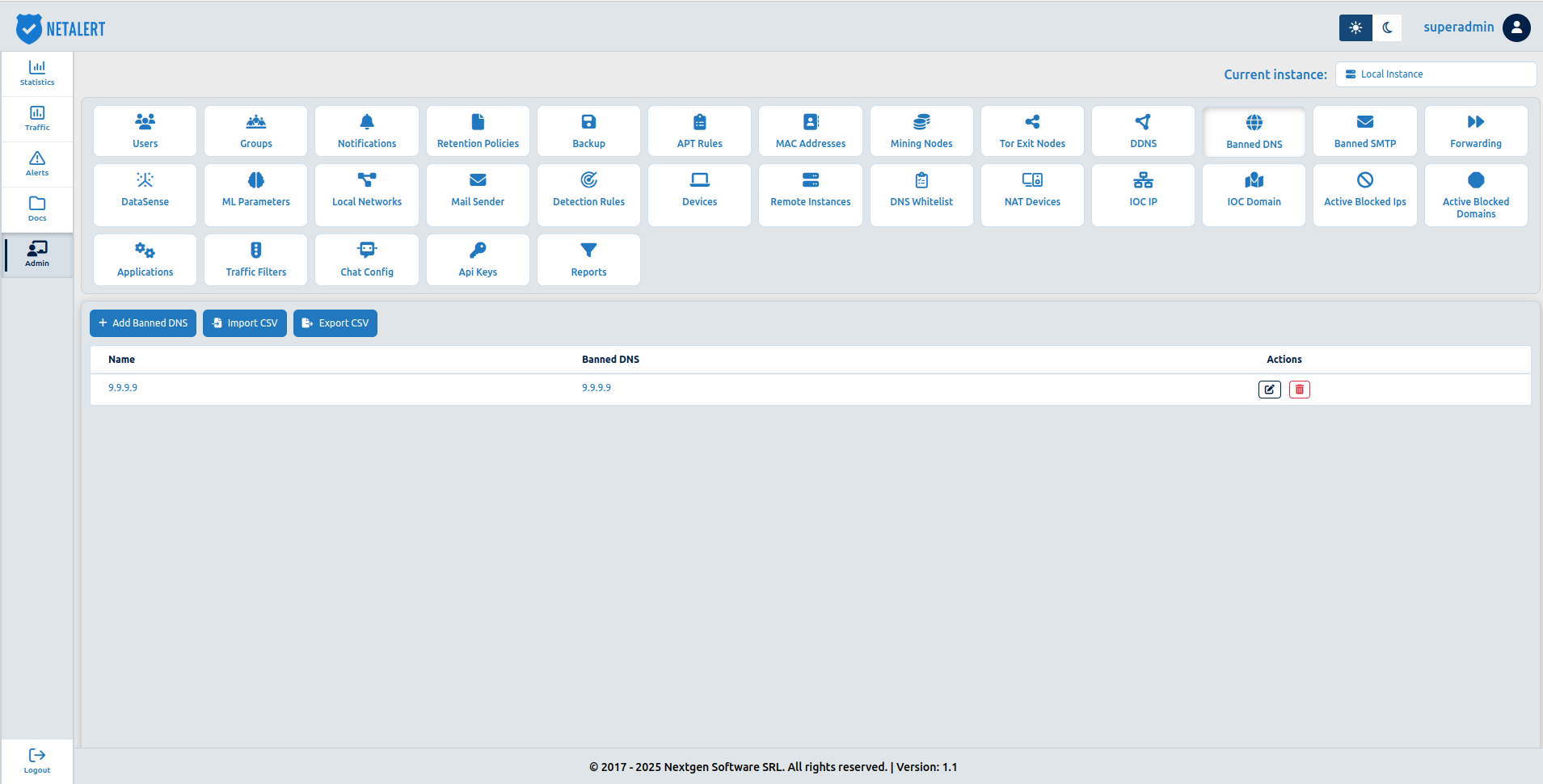Open the IOC IP tile

[1143, 195]
